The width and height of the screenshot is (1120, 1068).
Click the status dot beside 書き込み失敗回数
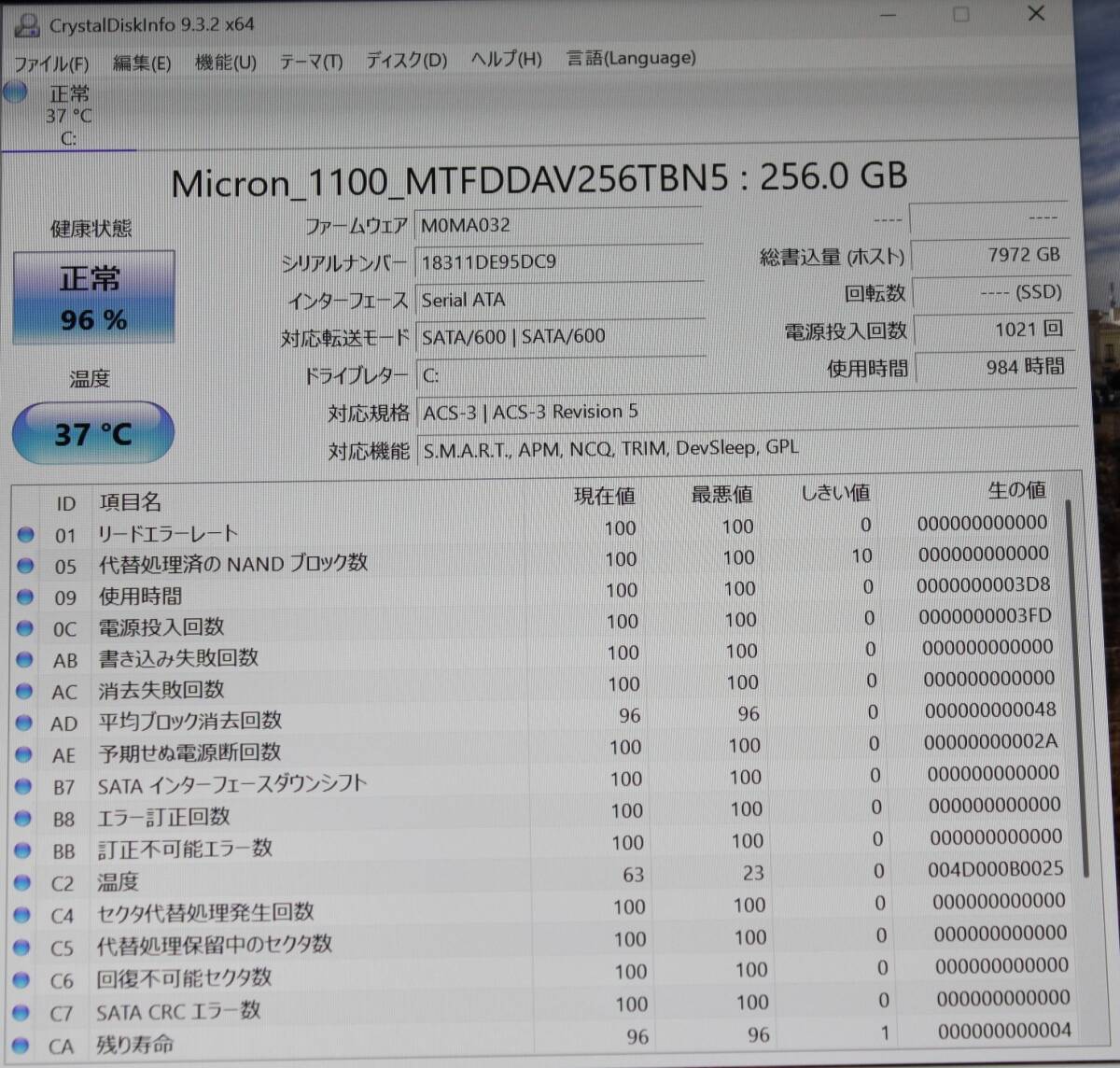26,659
